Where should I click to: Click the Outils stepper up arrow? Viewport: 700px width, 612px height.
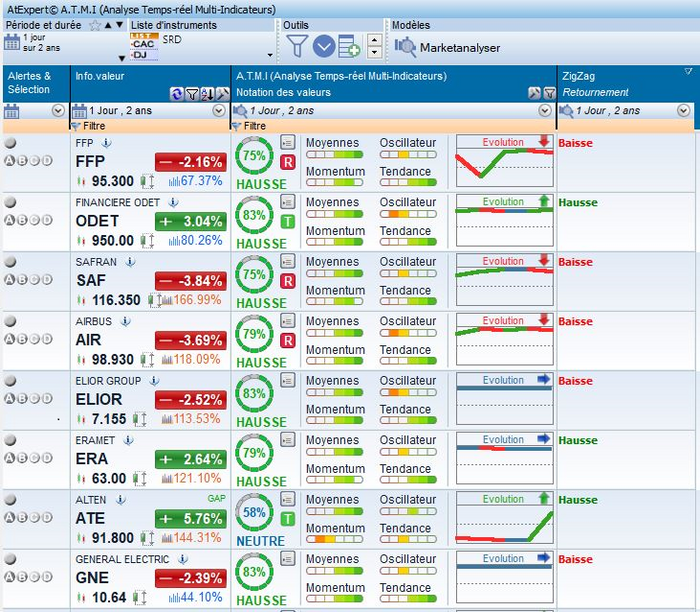374,41
